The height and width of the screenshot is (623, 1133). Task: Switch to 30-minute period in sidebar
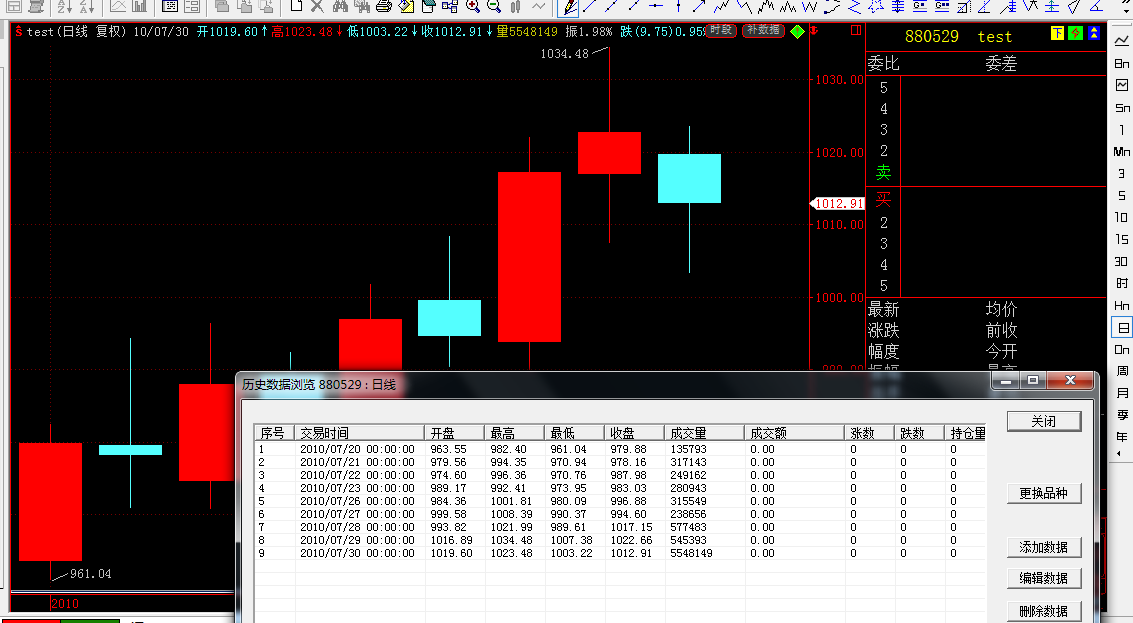(1121, 261)
